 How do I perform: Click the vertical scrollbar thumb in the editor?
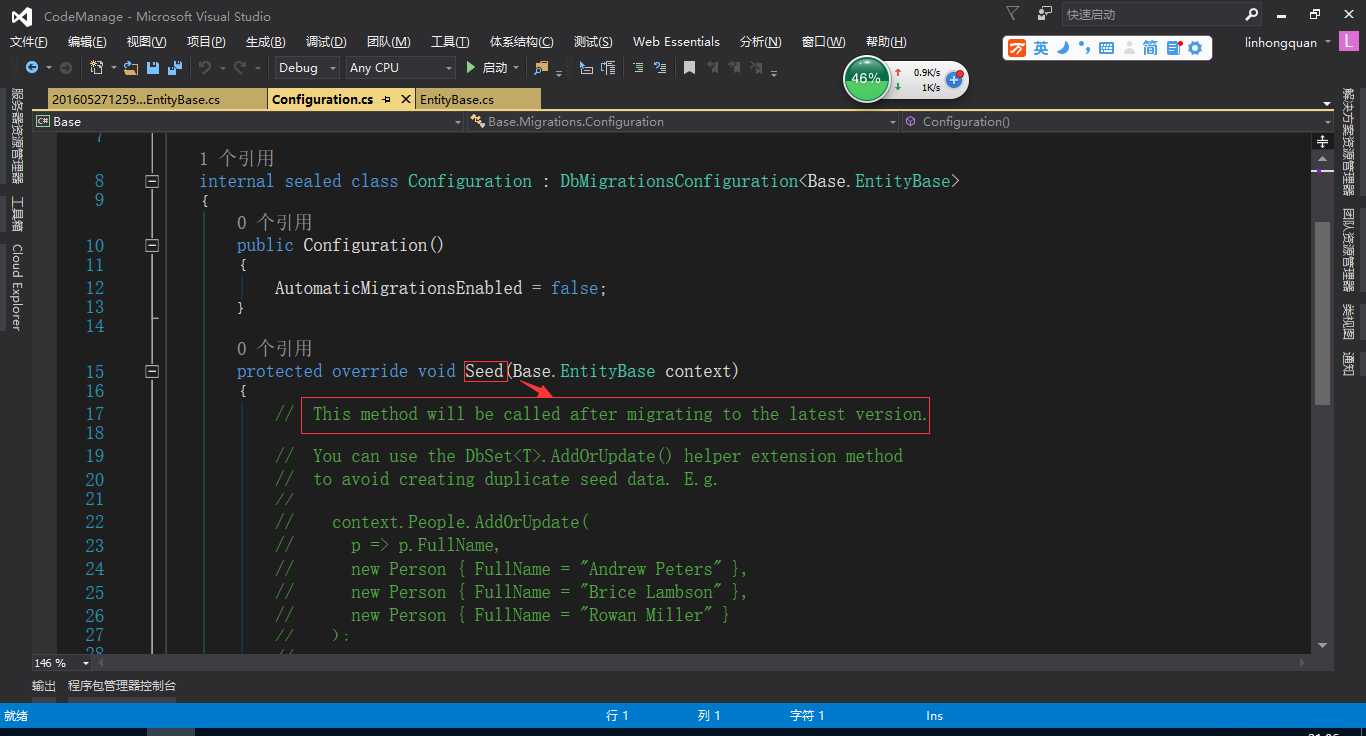1322,312
